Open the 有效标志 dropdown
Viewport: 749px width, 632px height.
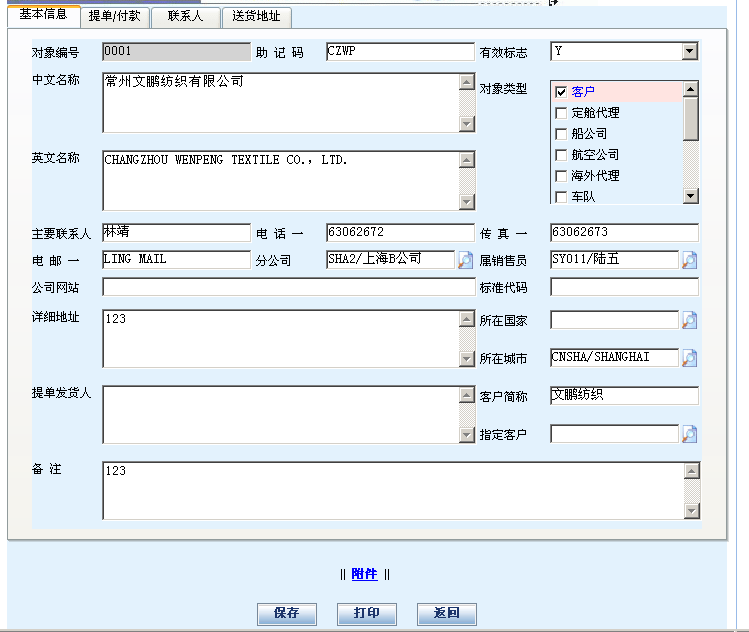[689, 51]
